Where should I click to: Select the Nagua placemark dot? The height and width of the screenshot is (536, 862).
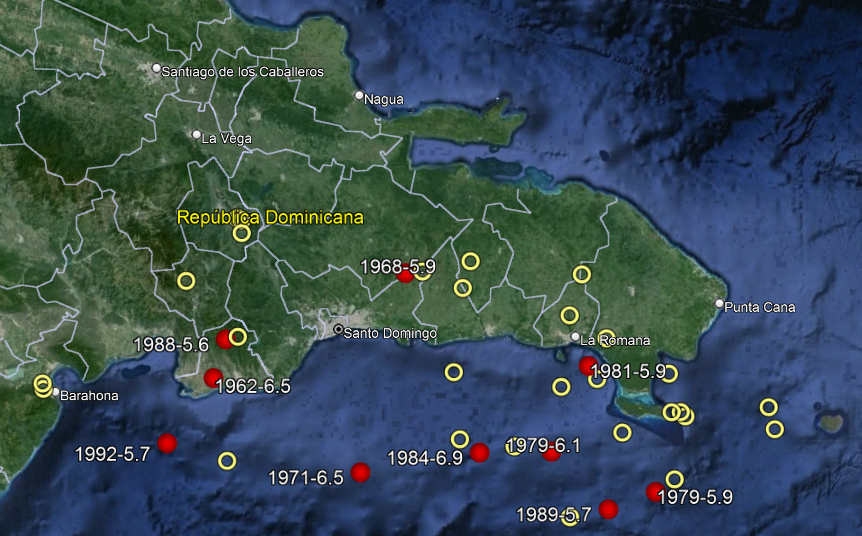359,96
